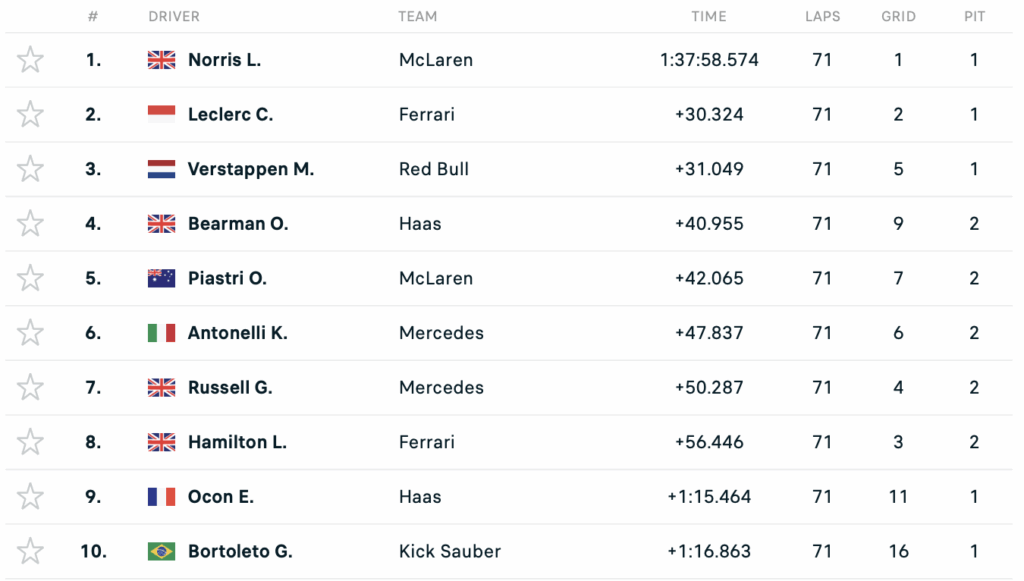1024x581 pixels.
Task: Star the Ocon E. row
Action: [31, 496]
